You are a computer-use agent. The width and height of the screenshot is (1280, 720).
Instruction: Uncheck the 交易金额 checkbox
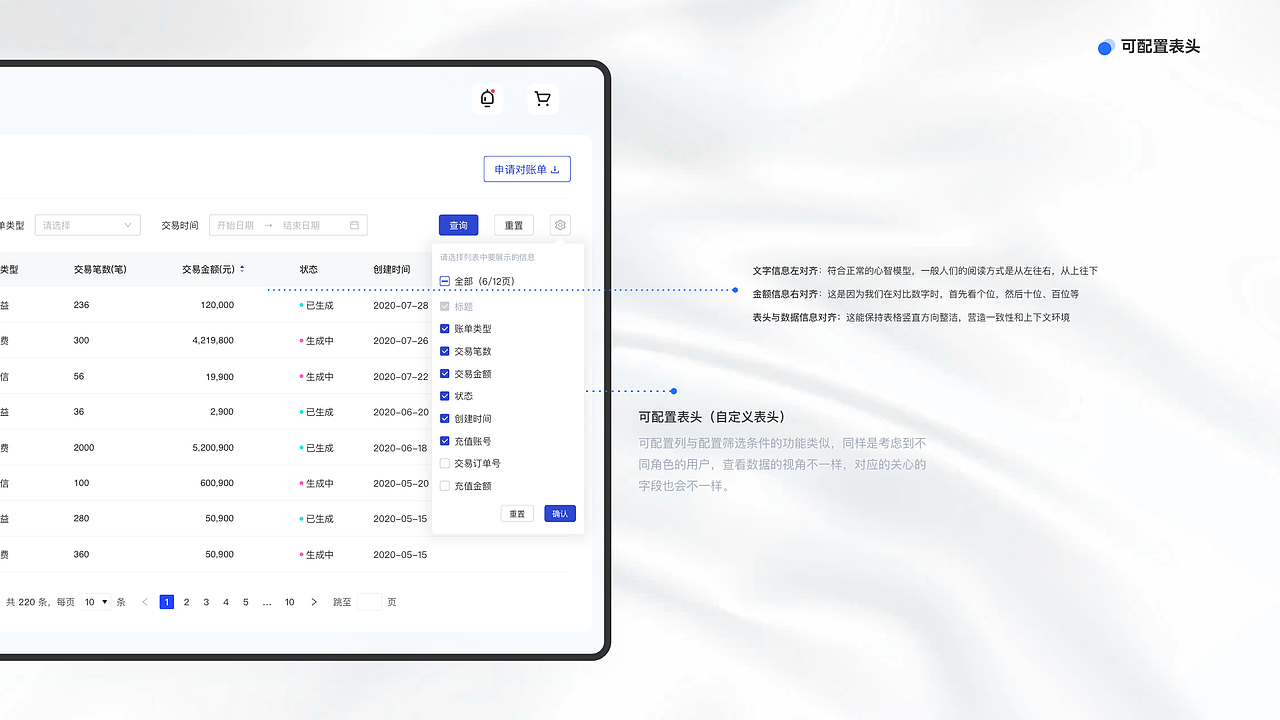(x=445, y=373)
